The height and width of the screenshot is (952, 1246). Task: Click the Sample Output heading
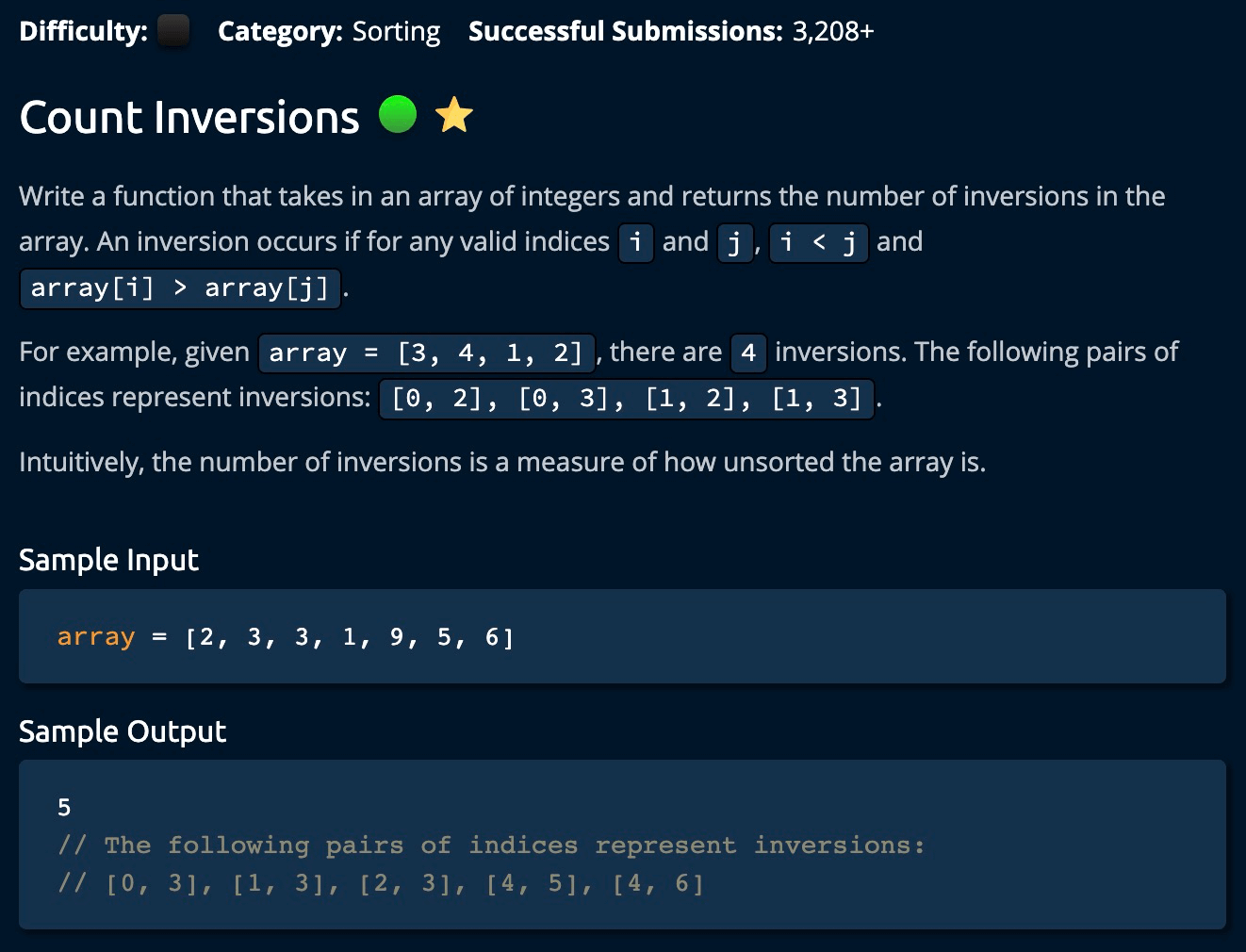[x=123, y=731]
